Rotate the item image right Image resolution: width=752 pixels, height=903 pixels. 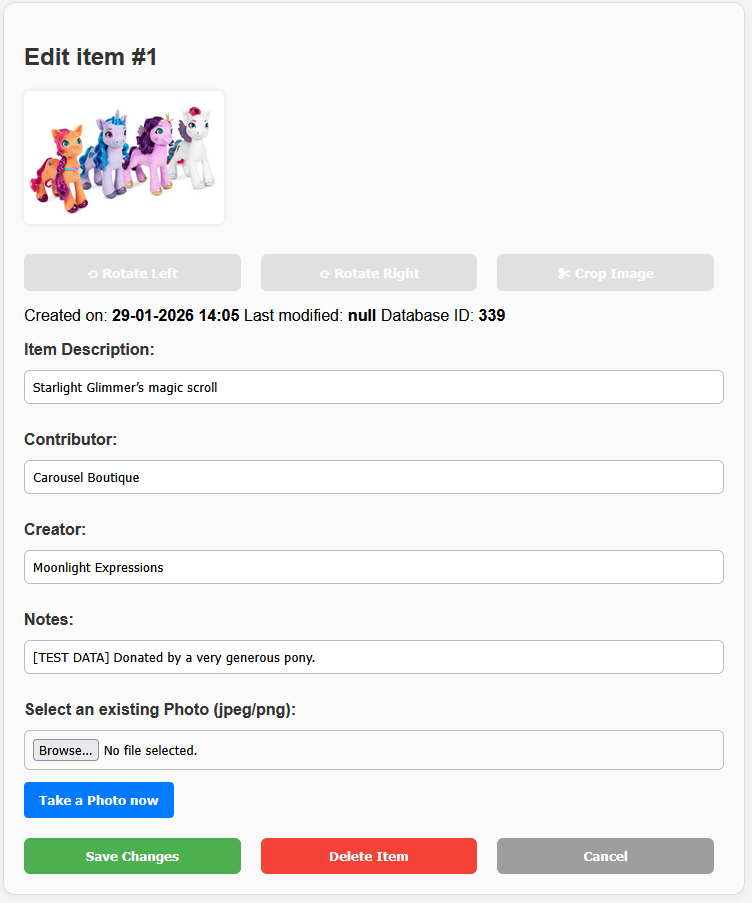tap(368, 273)
